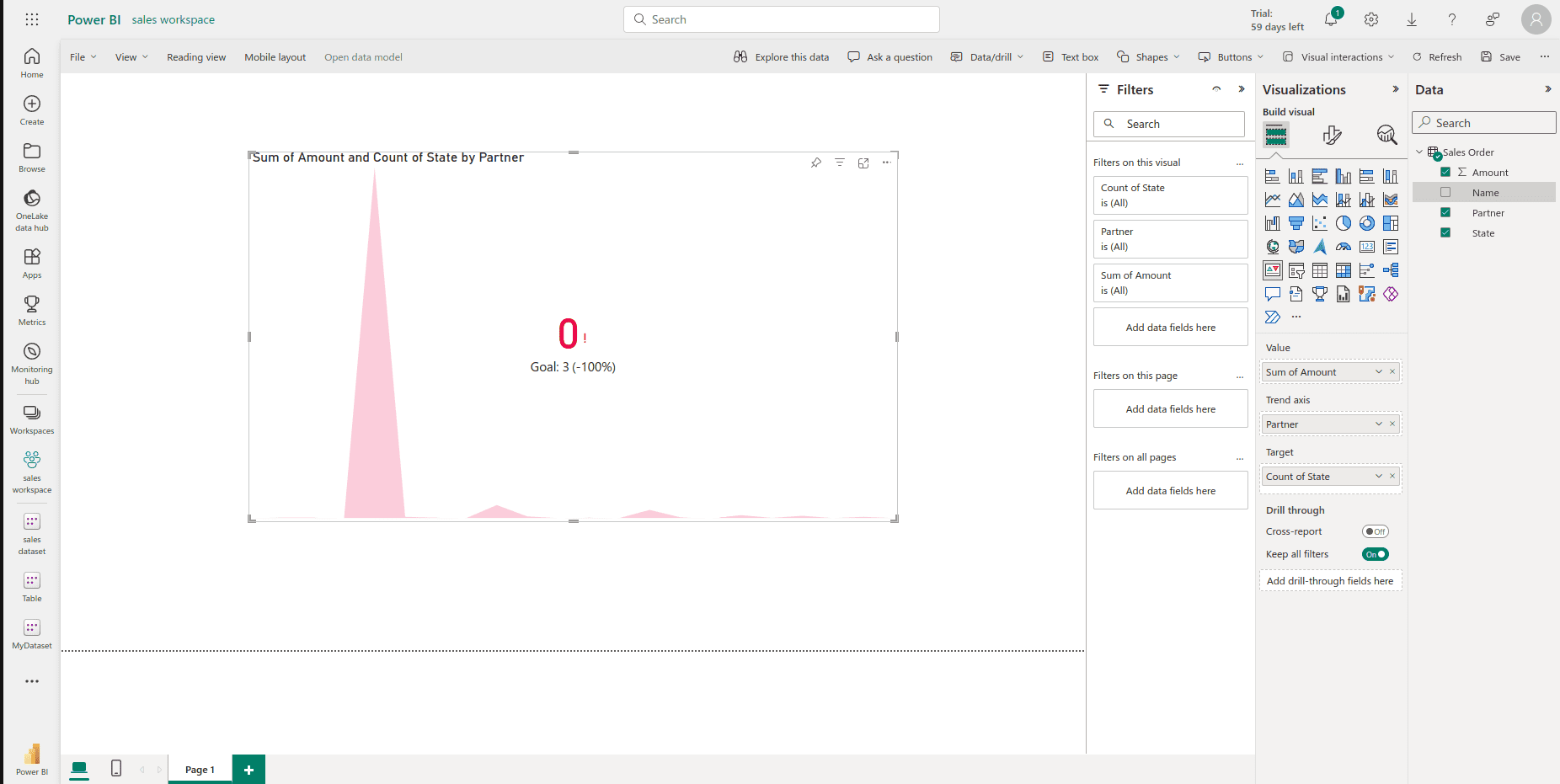Uncheck the State field checkbox
Viewport: 1560px width, 784px height.
coord(1445,232)
